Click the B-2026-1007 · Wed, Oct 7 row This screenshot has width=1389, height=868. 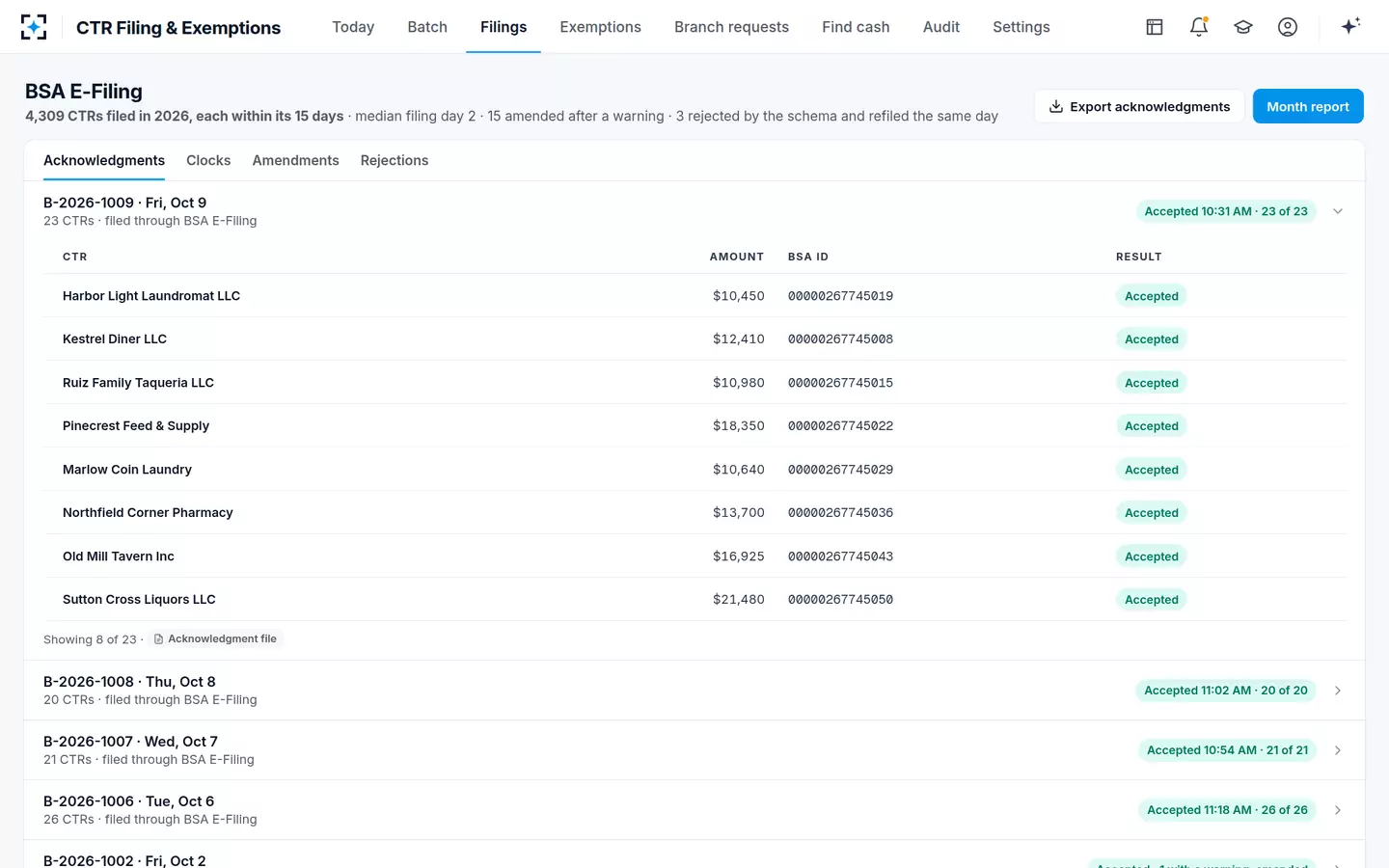694,750
